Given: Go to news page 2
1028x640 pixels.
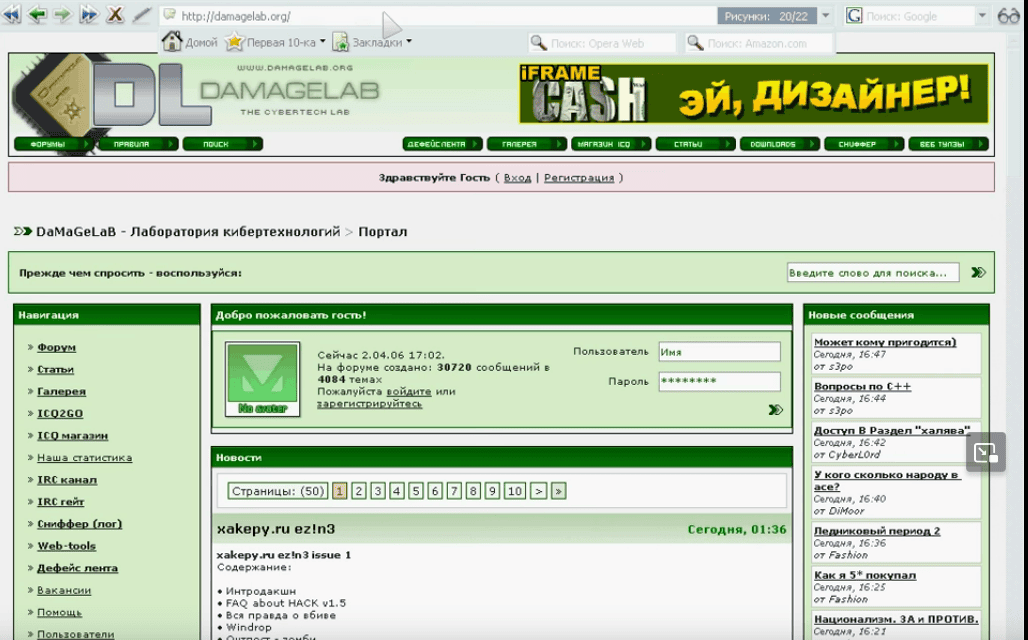Looking at the screenshot, I should pos(359,491).
